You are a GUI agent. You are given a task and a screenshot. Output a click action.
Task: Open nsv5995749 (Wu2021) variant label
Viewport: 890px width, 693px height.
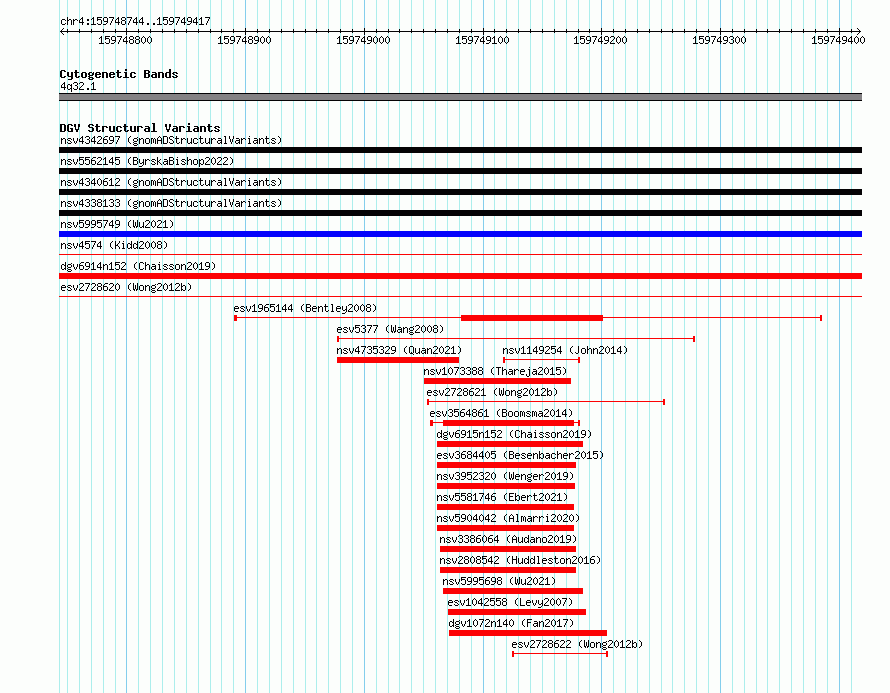(117, 224)
